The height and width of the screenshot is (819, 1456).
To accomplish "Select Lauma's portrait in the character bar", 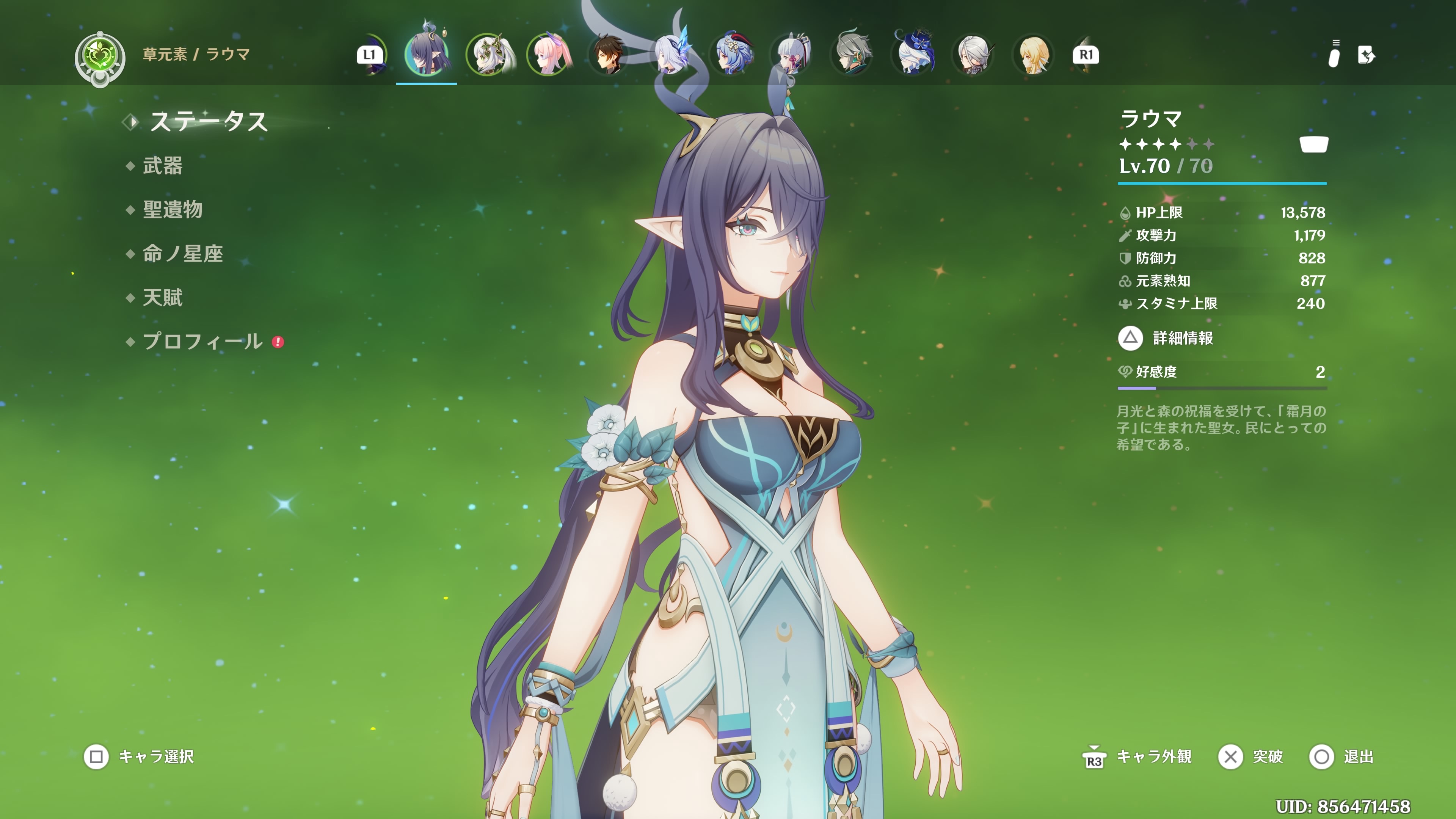I will (427, 54).
